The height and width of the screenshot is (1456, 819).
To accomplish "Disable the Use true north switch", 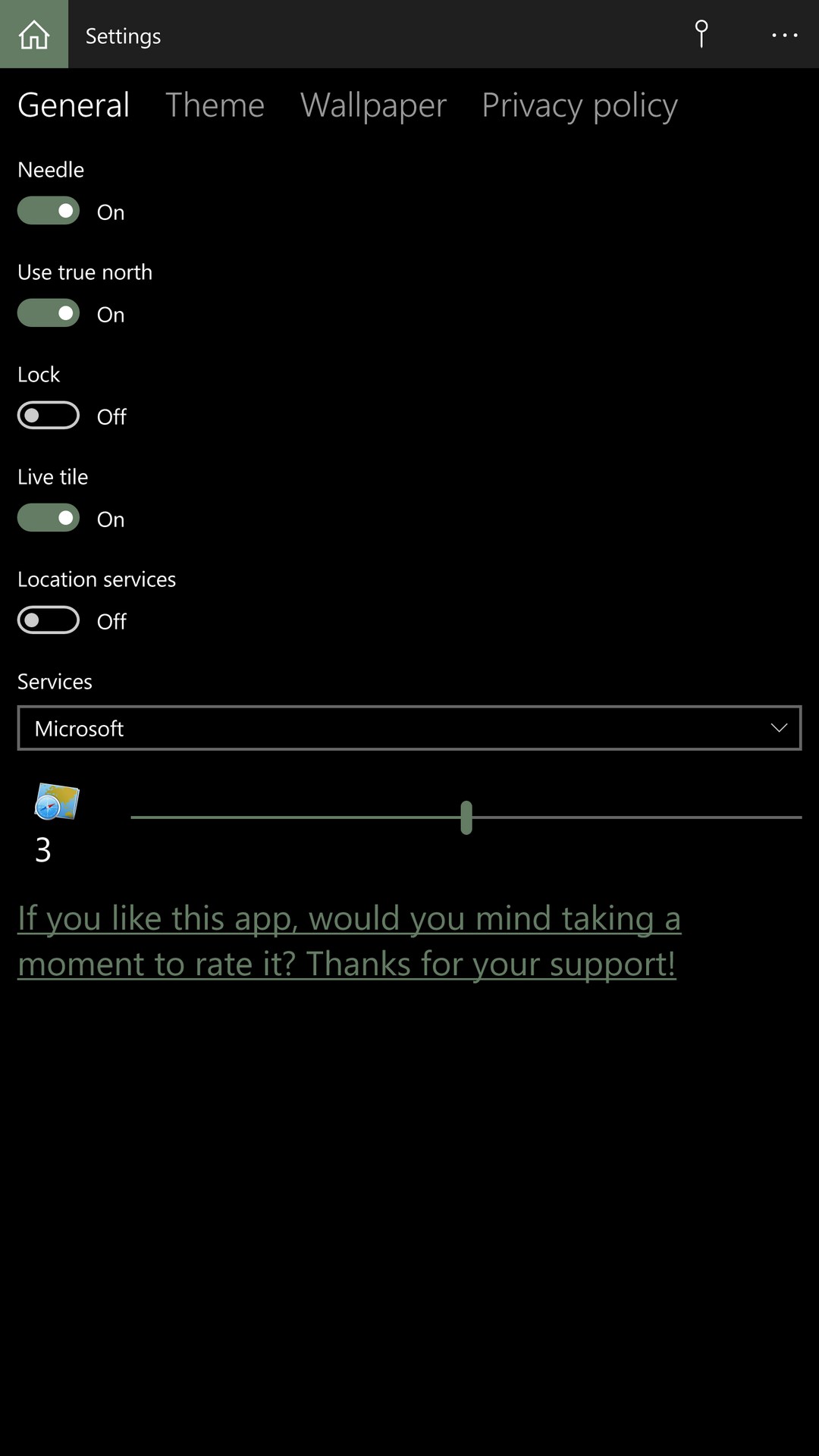I will [x=49, y=313].
